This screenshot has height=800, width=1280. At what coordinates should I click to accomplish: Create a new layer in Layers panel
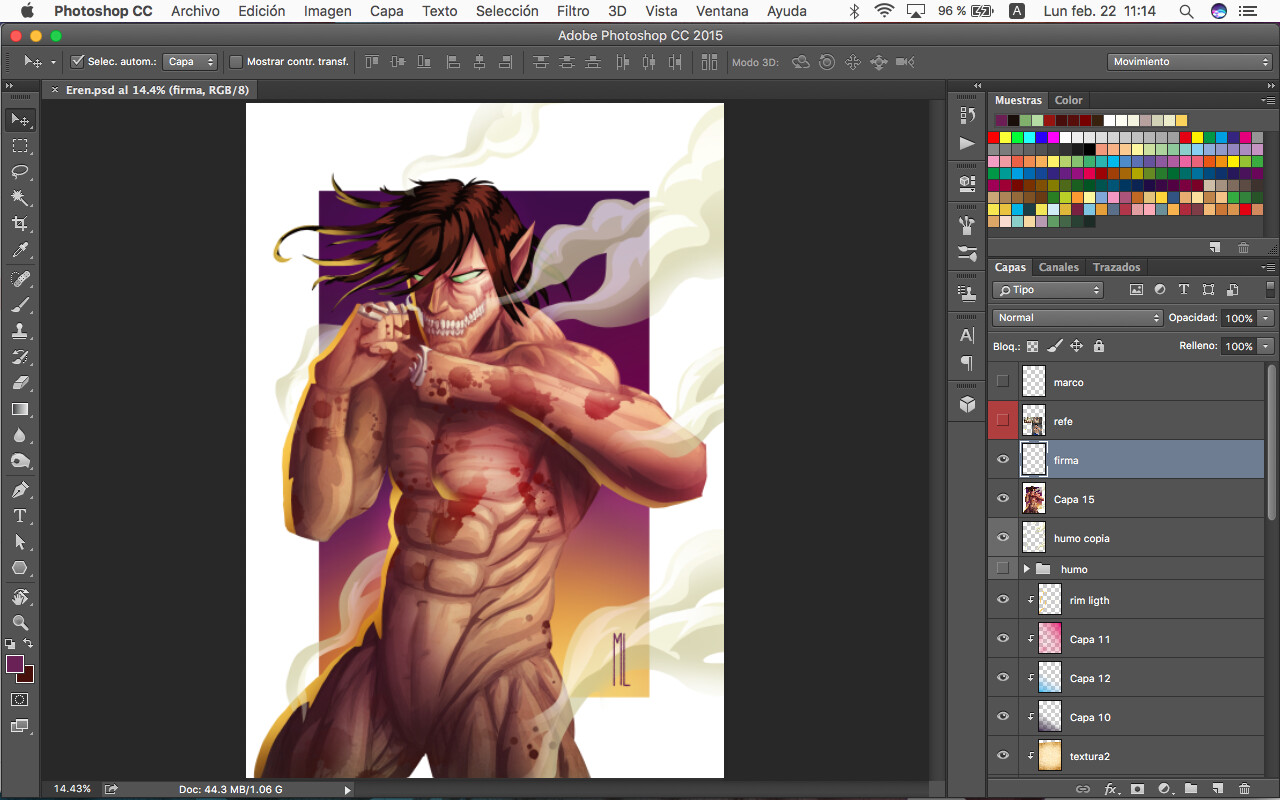[1217, 789]
